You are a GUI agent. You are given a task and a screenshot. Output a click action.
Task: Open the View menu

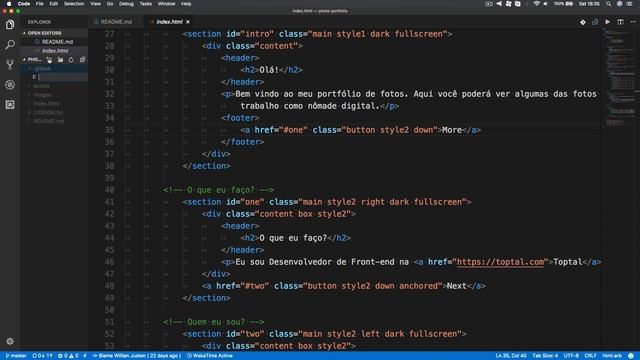click(96, 4)
